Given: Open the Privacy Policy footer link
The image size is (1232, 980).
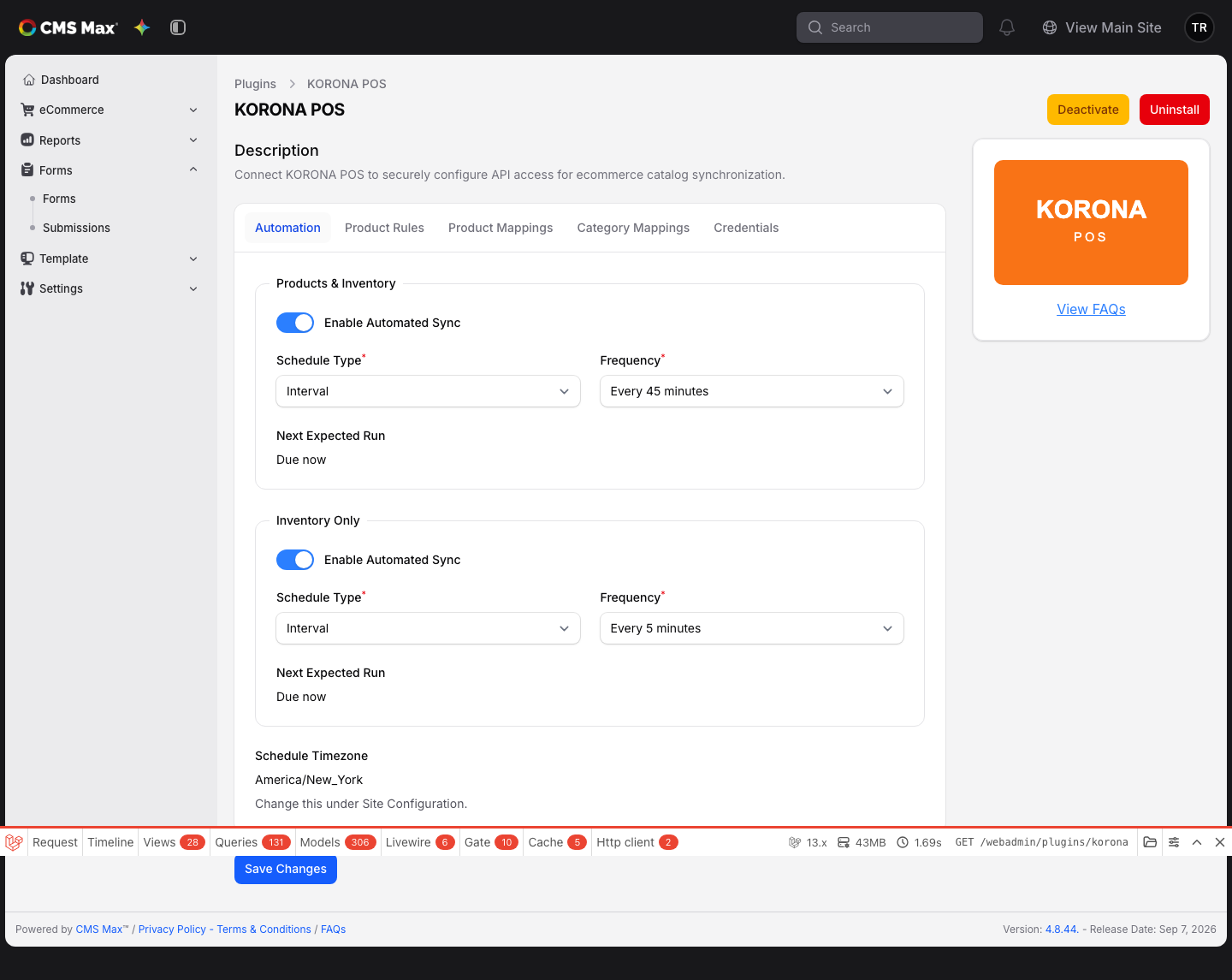Looking at the screenshot, I should click(172, 930).
